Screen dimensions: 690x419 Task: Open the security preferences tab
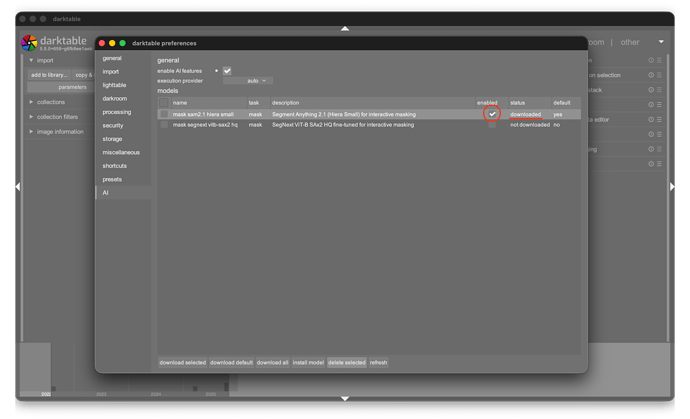(x=113, y=125)
